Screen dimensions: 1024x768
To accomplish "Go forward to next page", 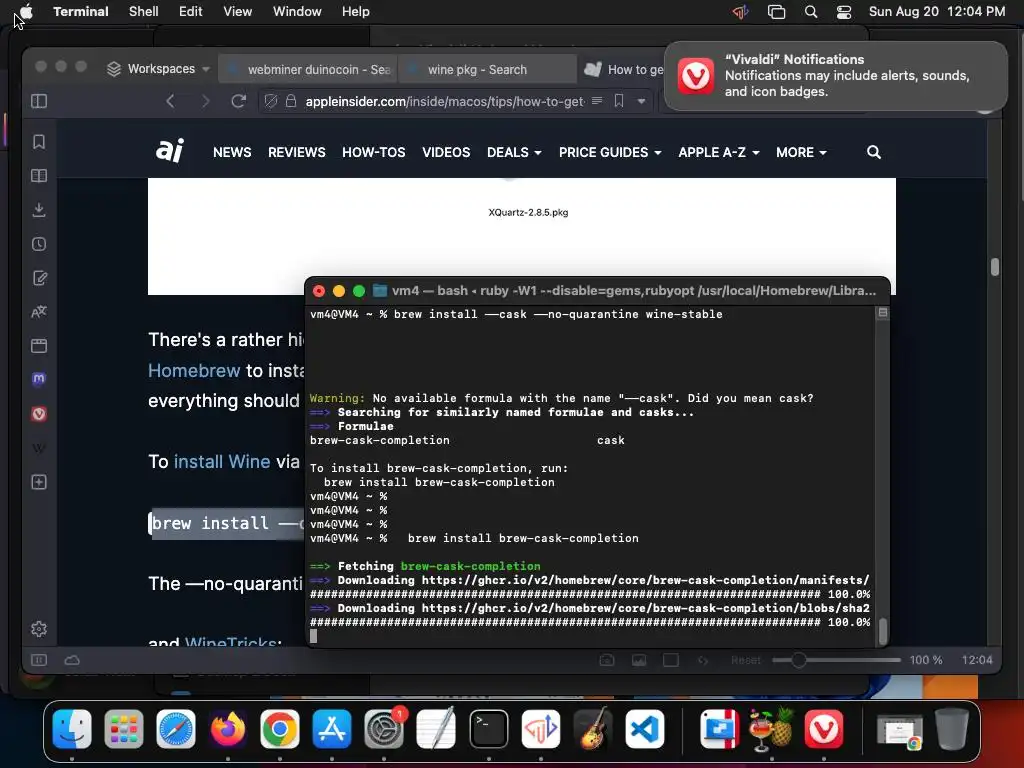I will [205, 101].
